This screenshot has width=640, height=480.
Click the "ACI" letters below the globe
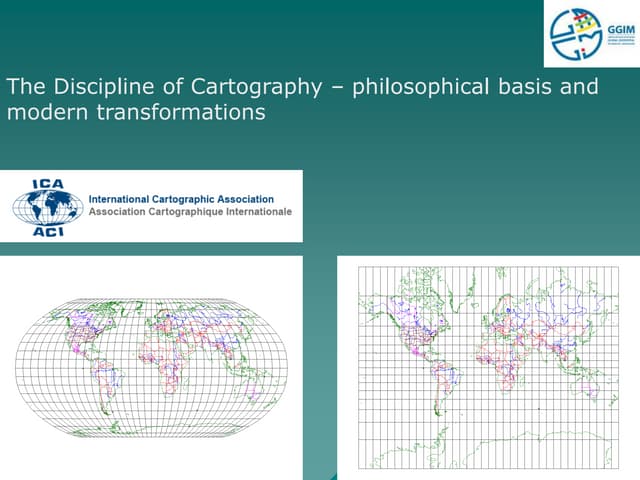[47, 231]
